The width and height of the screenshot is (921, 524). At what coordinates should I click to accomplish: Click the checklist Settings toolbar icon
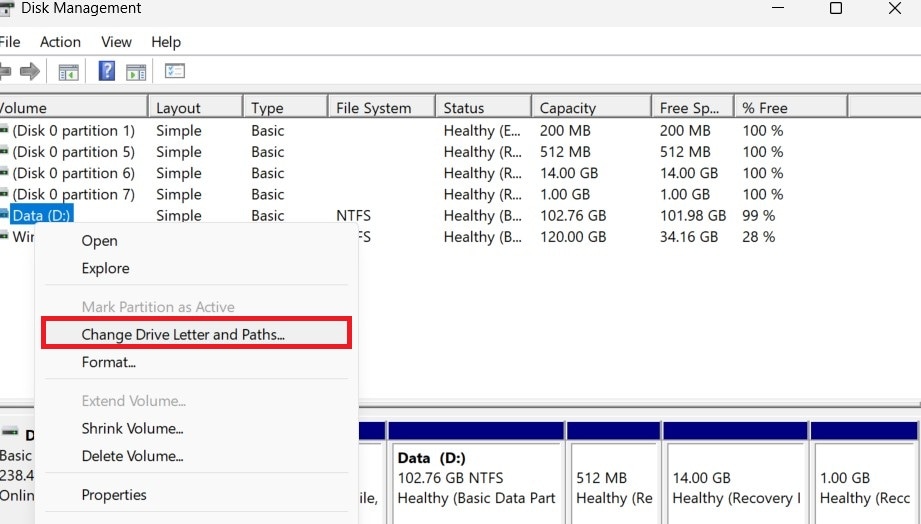click(174, 71)
